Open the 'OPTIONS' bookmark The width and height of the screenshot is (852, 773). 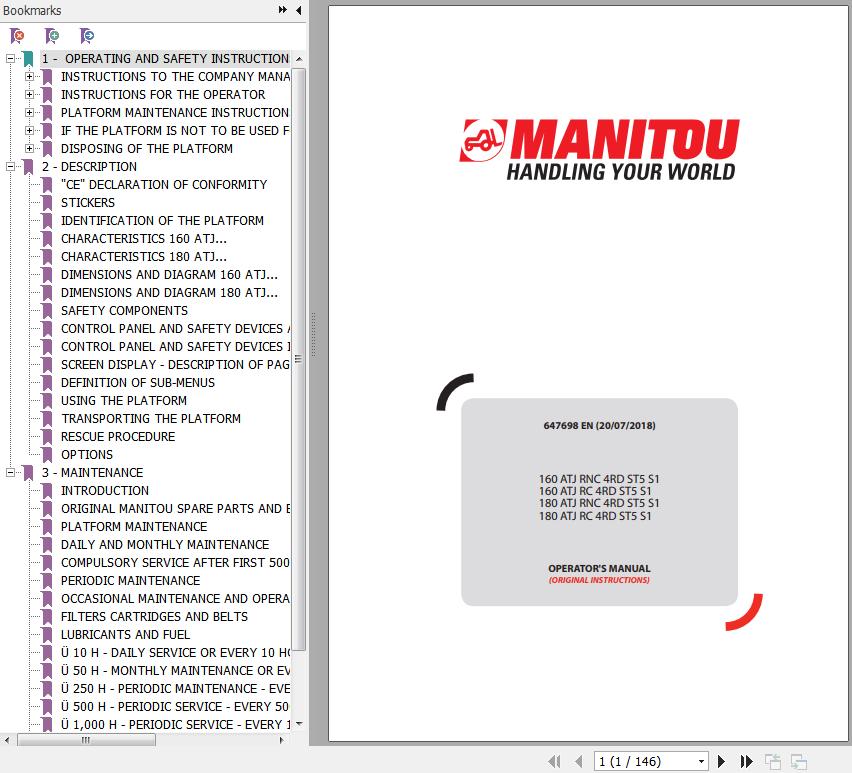[x=86, y=454]
